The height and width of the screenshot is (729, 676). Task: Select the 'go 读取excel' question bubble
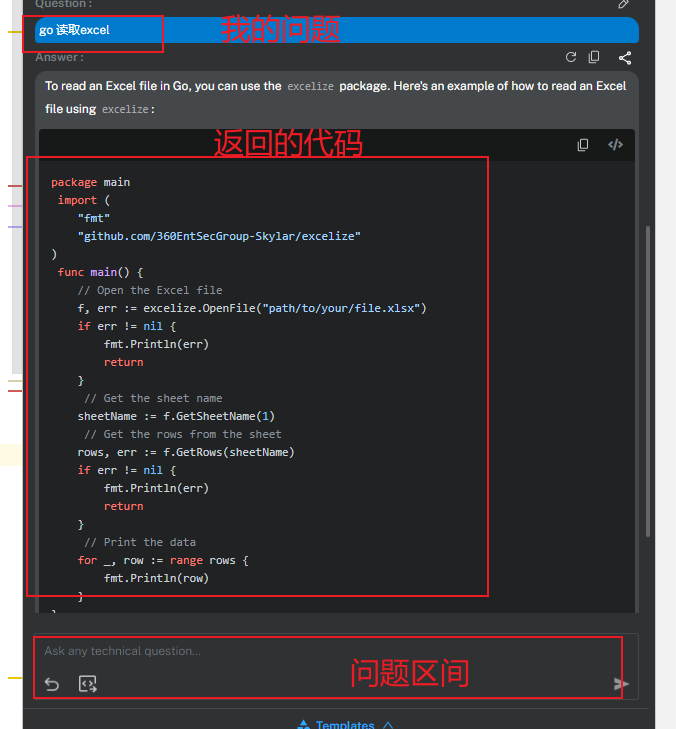(x=337, y=30)
